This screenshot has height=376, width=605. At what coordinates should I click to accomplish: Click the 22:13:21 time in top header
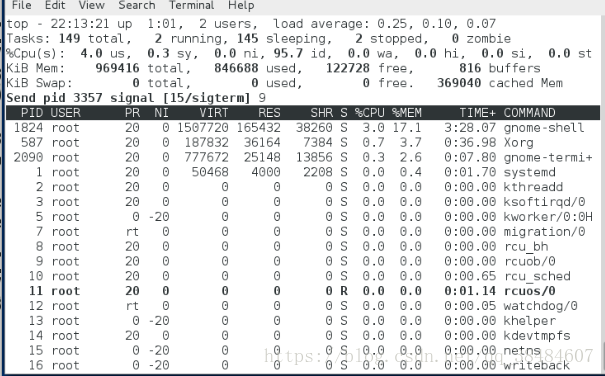pyautogui.click(x=80, y=24)
